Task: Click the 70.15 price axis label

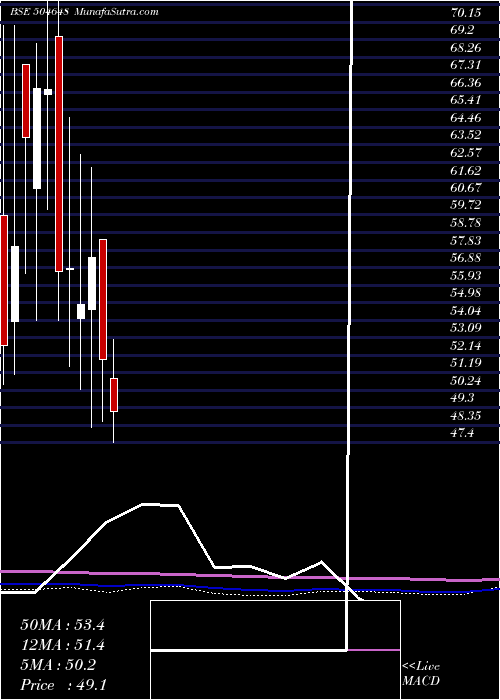Action: 466,12
